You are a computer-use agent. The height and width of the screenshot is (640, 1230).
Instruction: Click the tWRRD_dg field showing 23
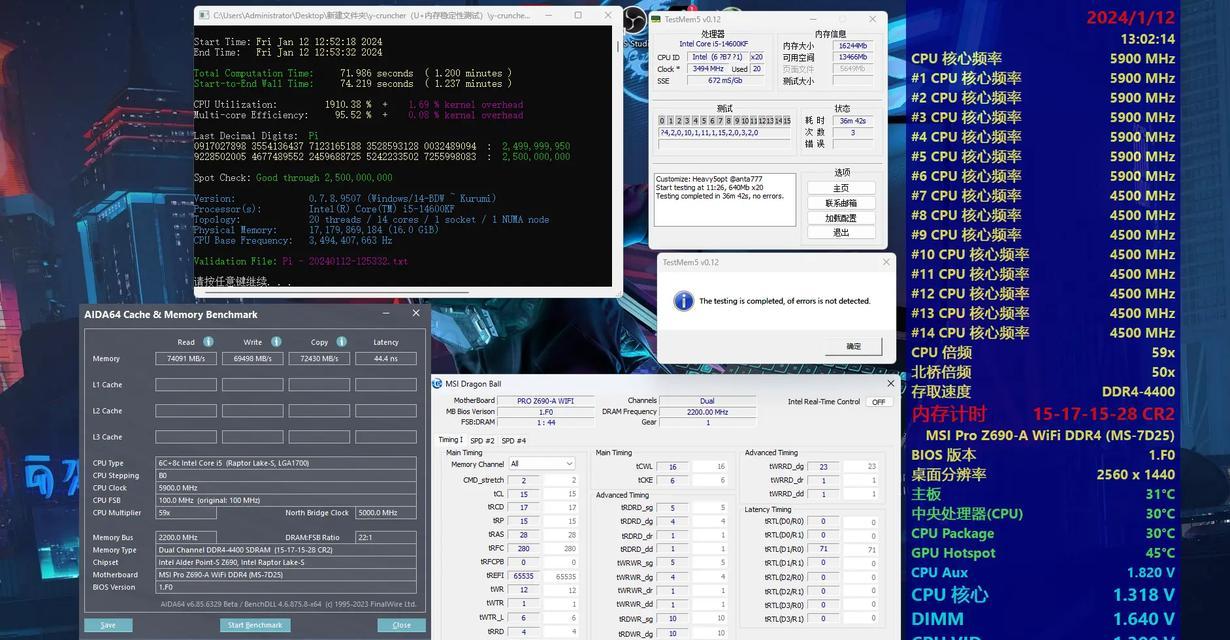[x=823, y=467]
